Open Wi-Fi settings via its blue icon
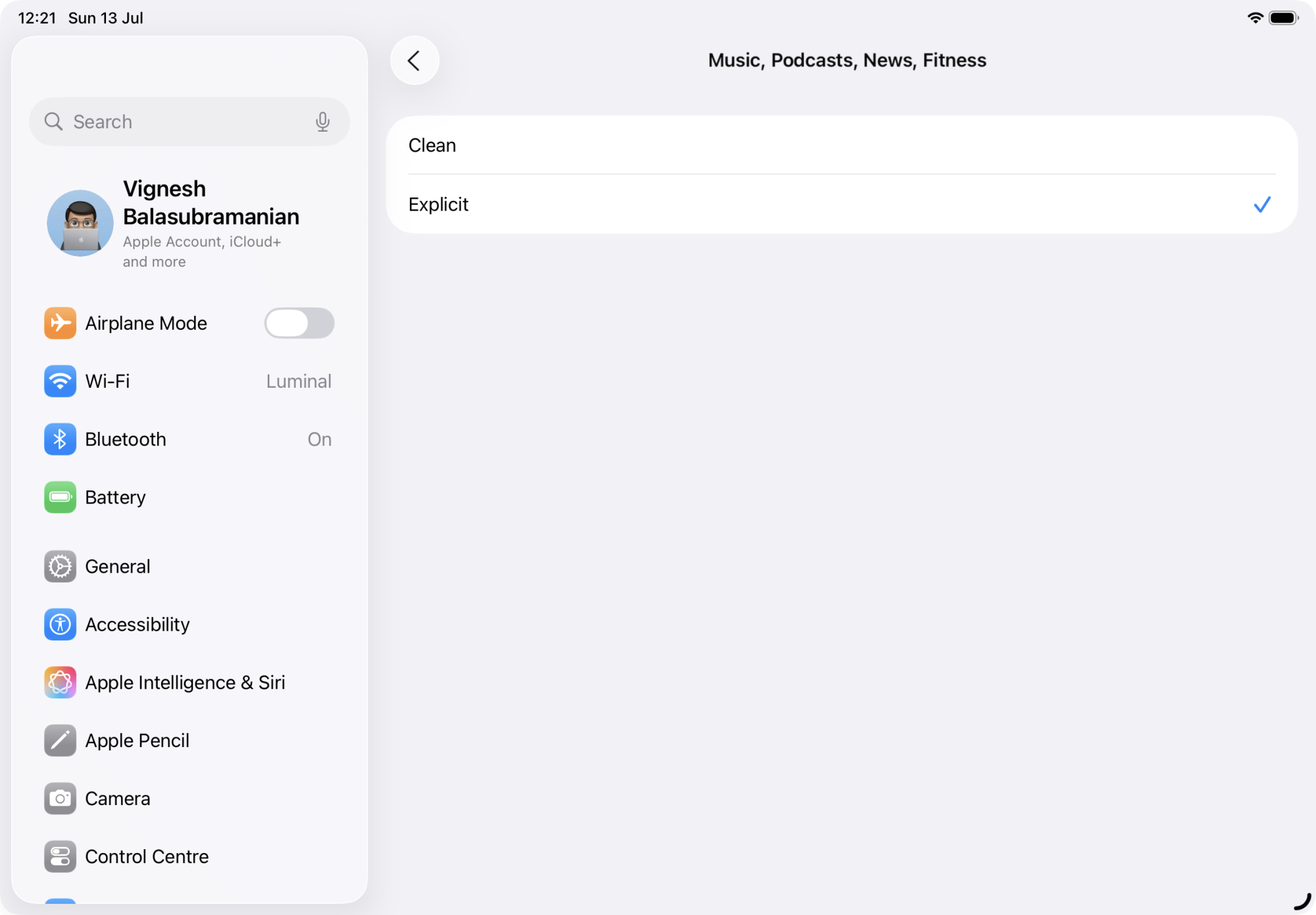This screenshot has width=1316, height=915. point(60,381)
